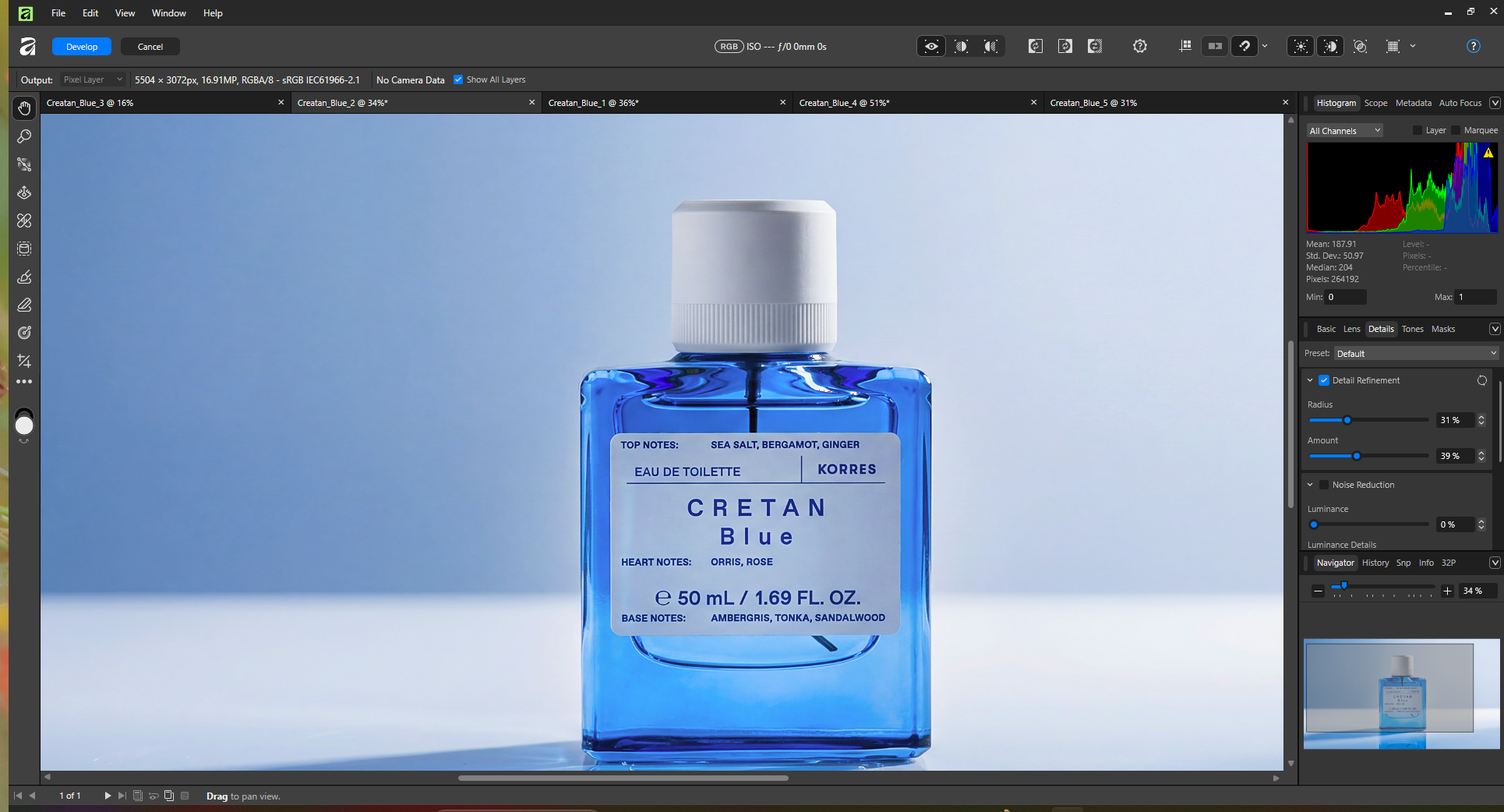Toggle show clipped highlights sun icon

tap(1301, 47)
